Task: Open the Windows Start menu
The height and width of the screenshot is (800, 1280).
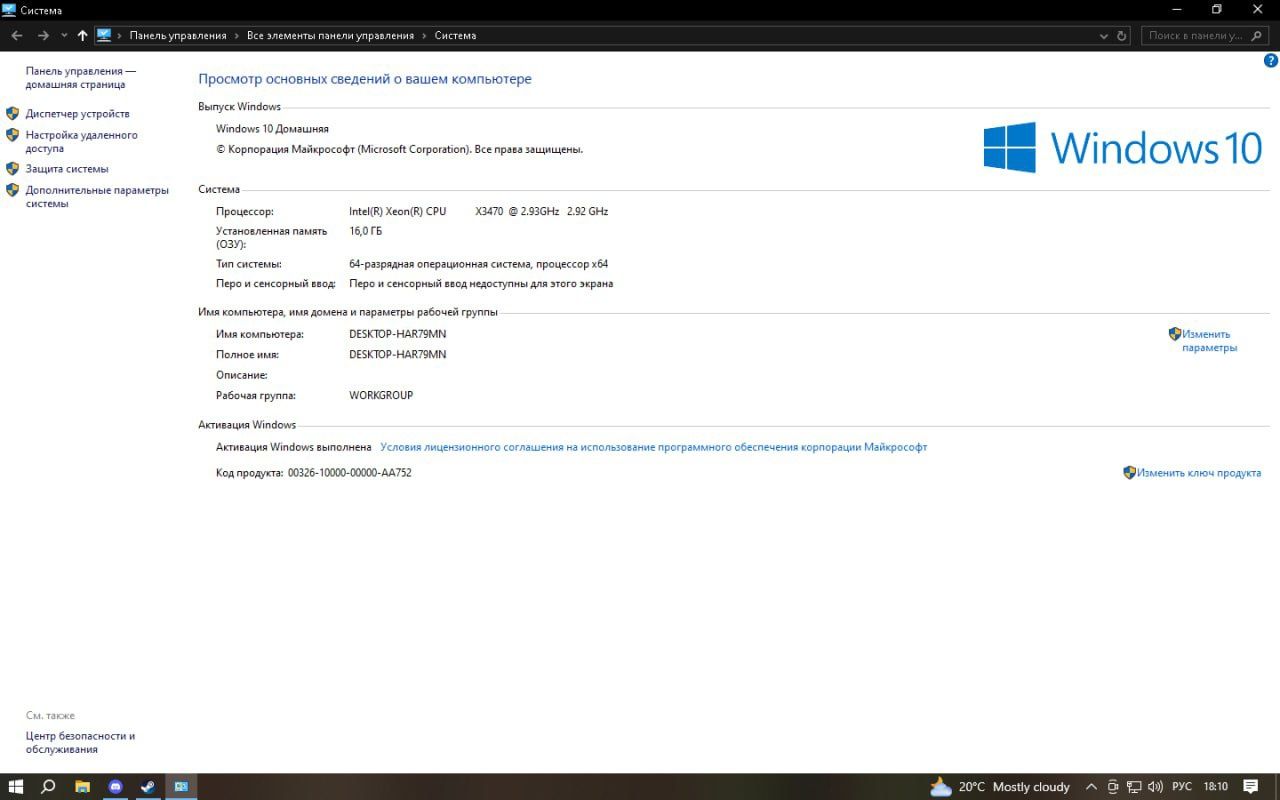Action: (x=16, y=787)
